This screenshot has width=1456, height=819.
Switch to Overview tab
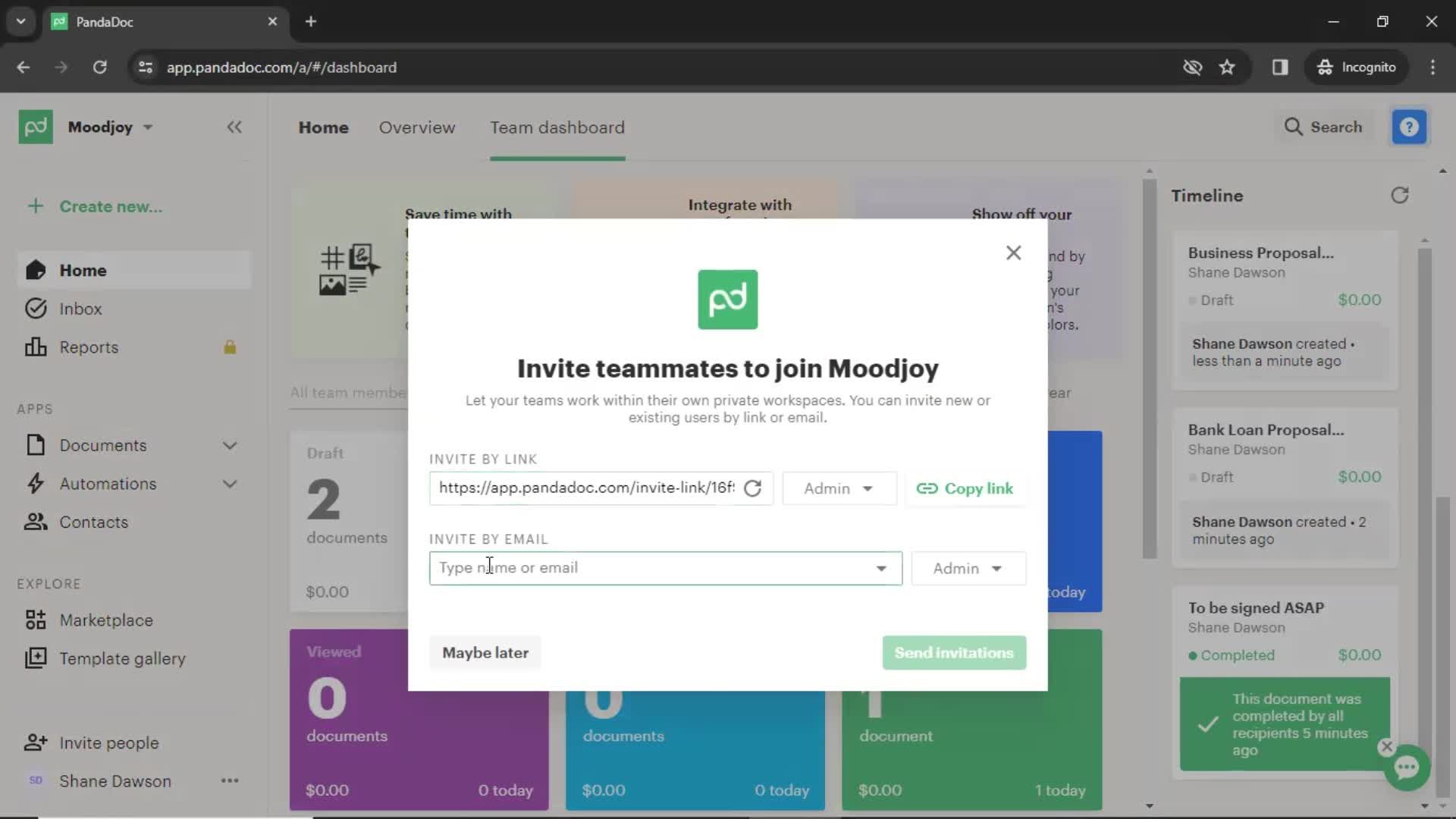click(x=417, y=127)
